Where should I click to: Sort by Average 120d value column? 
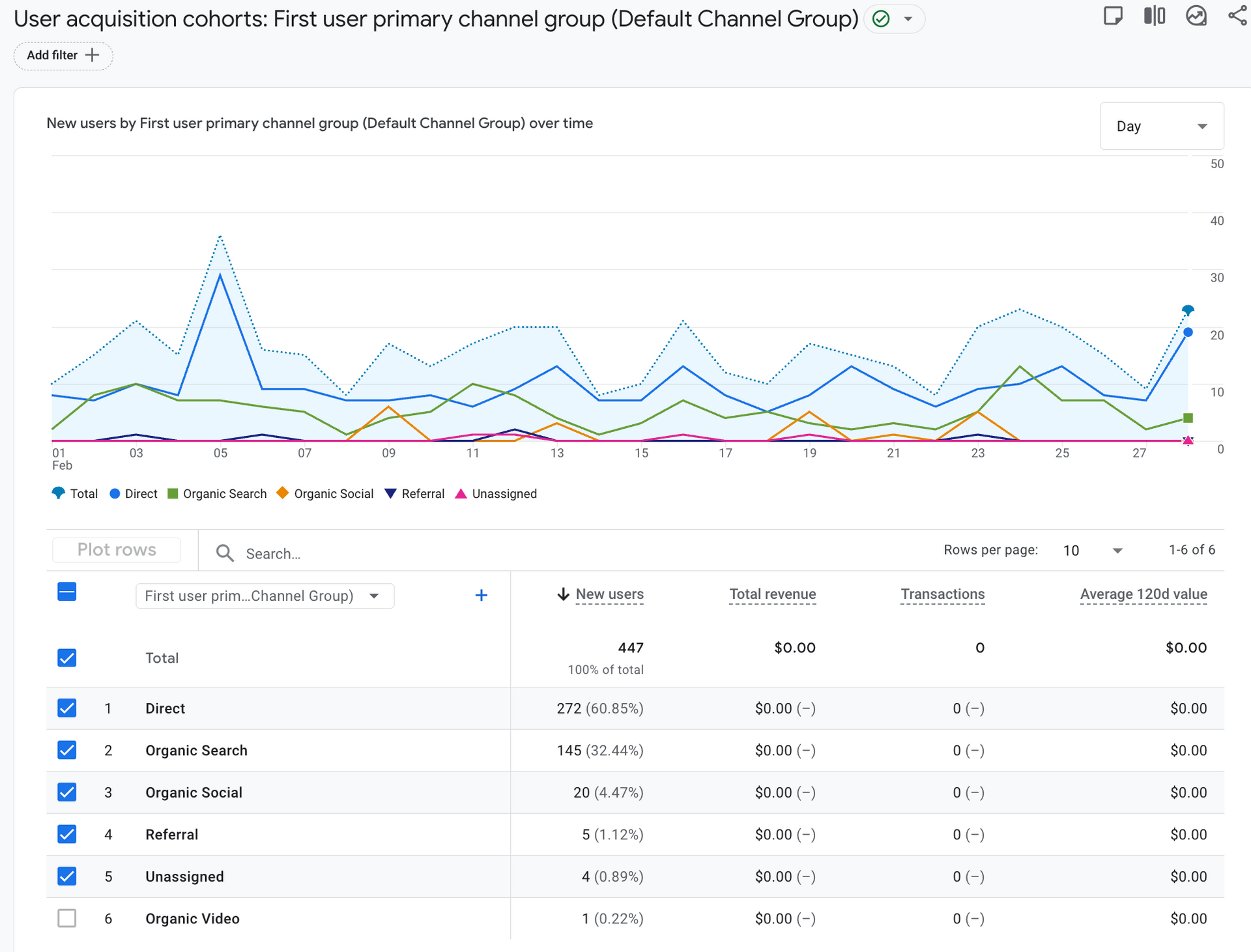[1143, 594]
